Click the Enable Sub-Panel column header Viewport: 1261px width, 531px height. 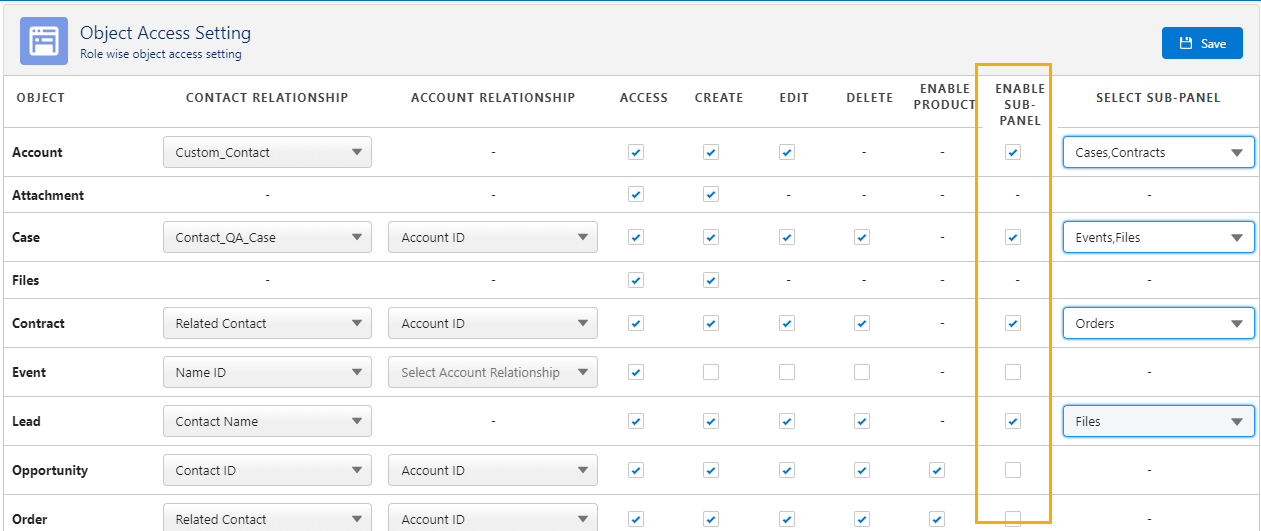(1019, 104)
